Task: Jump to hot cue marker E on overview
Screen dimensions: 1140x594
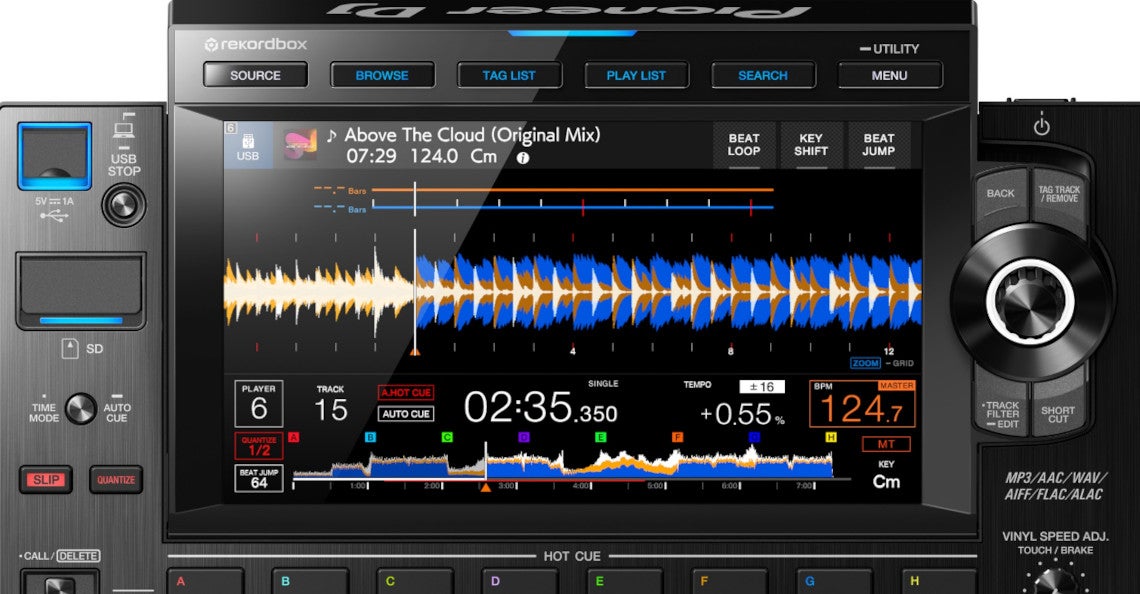Action: point(601,437)
